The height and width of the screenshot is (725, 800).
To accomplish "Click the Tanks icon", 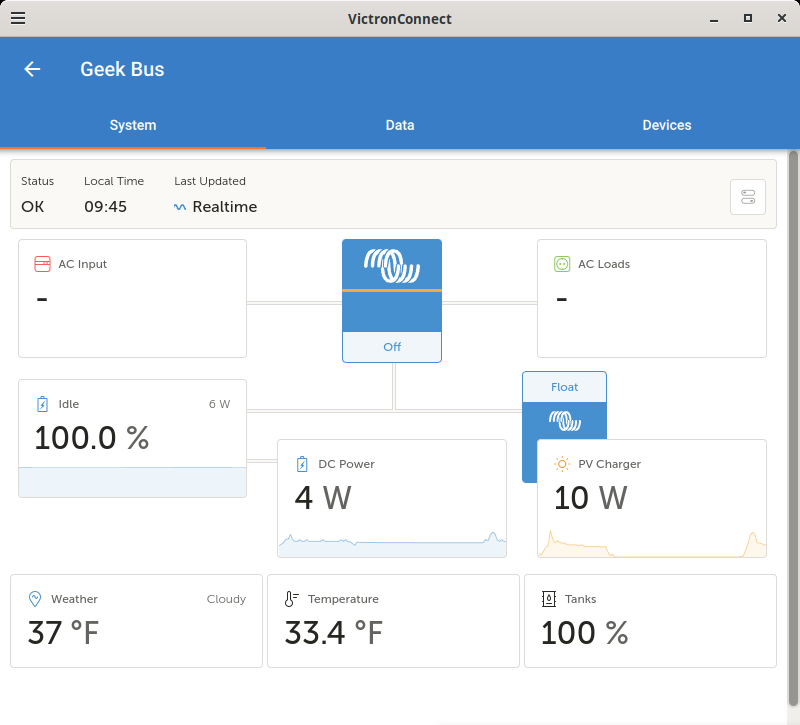I will point(548,599).
